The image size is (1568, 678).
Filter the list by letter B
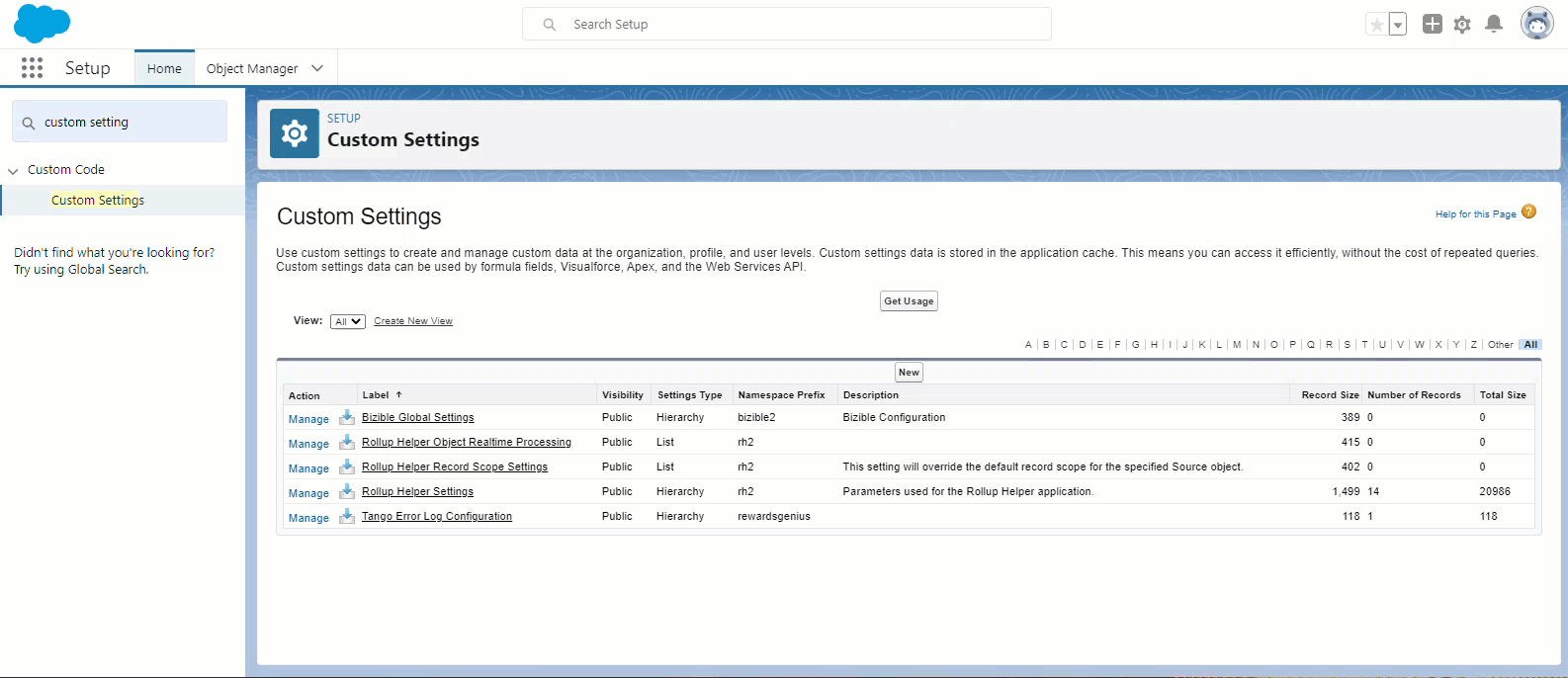click(x=1046, y=345)
